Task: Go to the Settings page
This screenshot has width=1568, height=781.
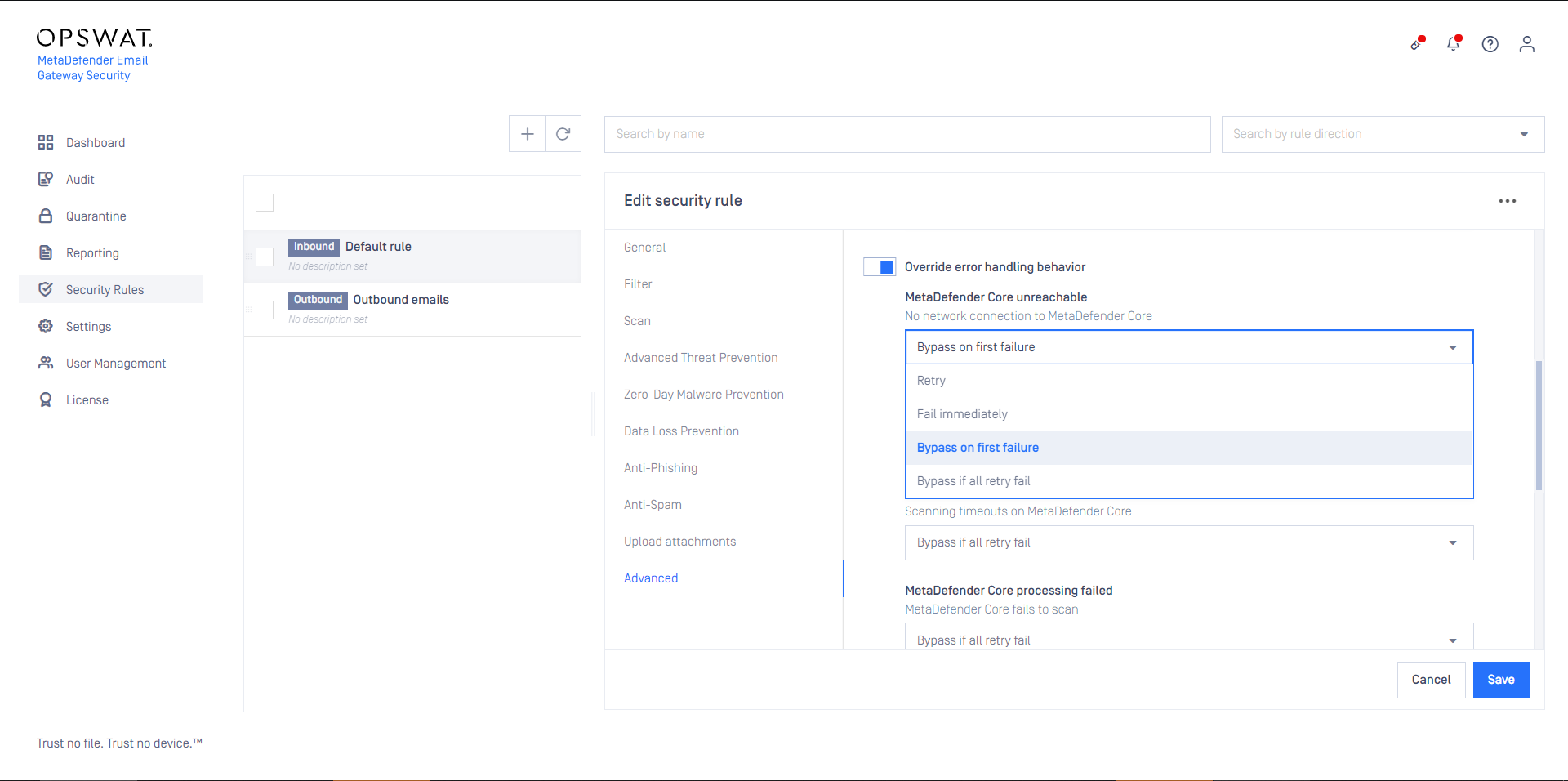Action: pyautogui.click(x=88, y=327)
